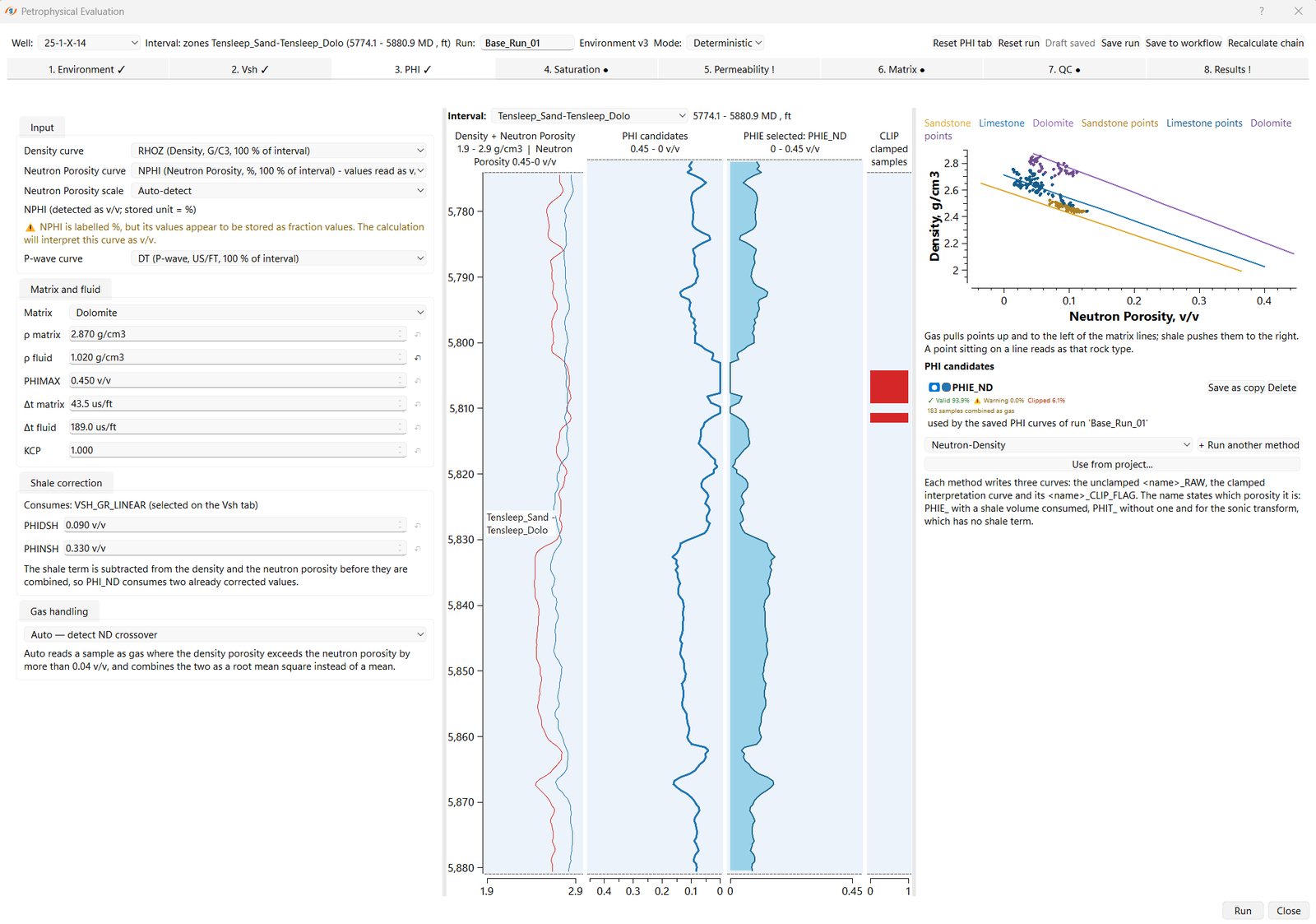This screenshot has height=924, width=1316.
Task: Revert Δt fluid to default
Action: (x=418, y=427)
